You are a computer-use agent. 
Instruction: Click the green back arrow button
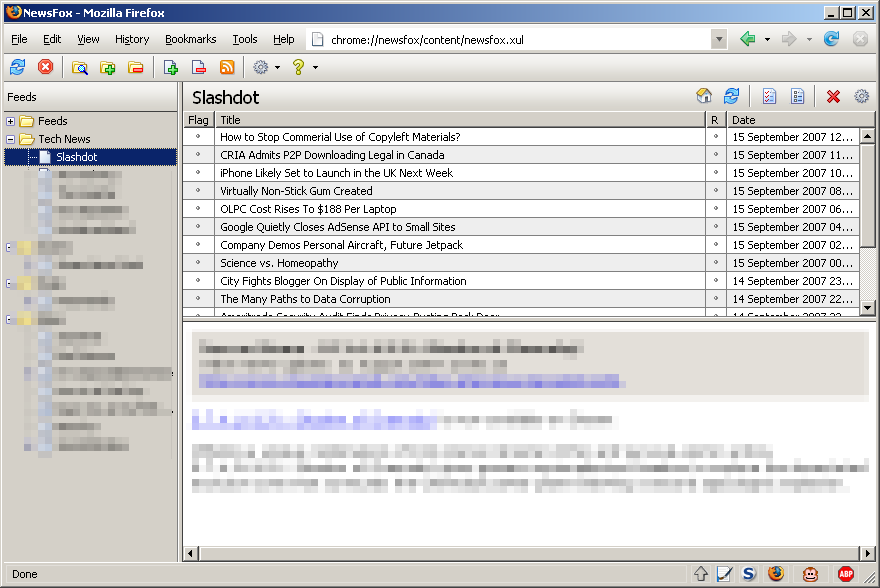click(x=748, y=39)
